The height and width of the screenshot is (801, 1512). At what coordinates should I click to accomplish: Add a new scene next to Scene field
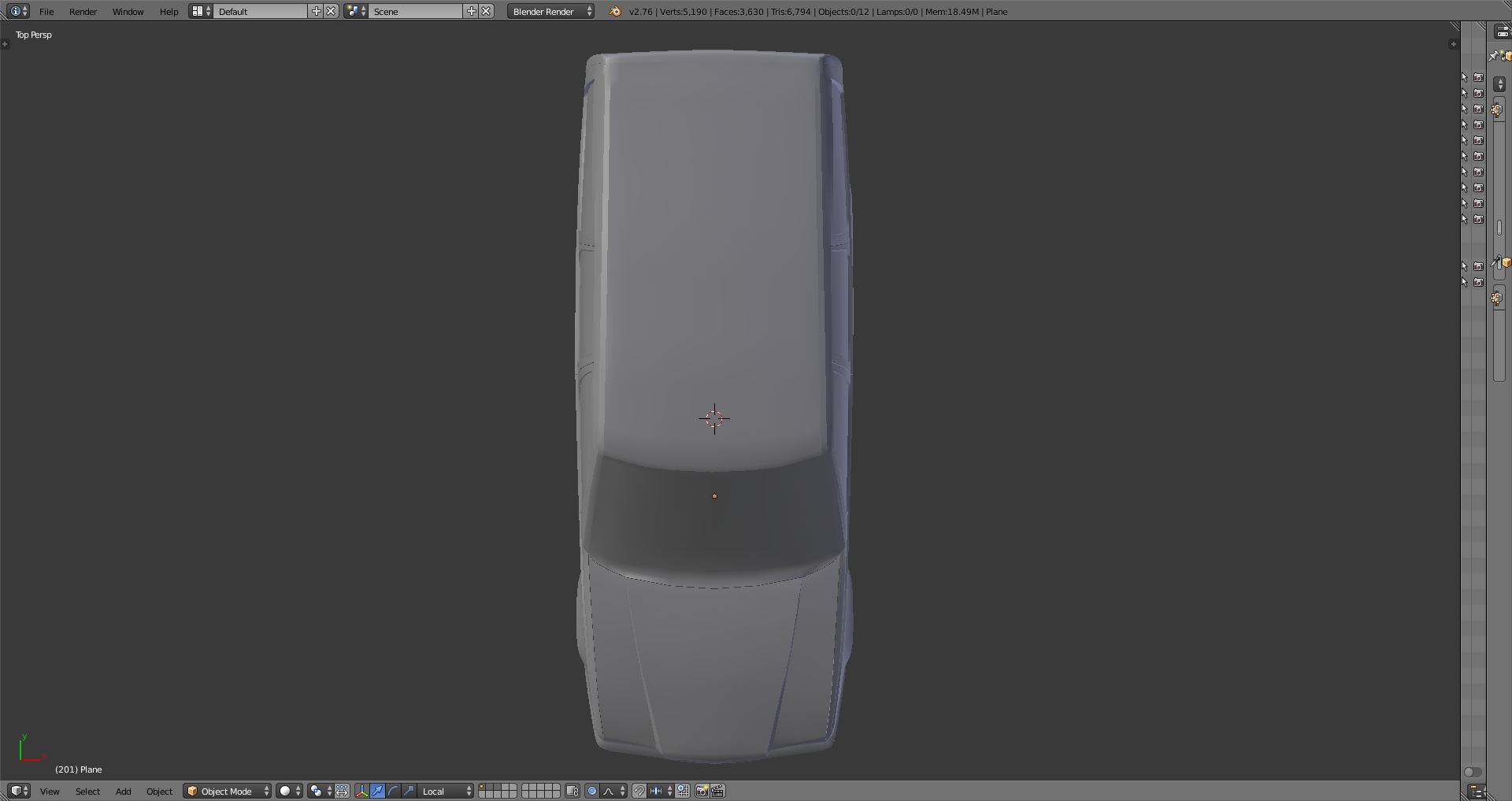tap(472, 11)
